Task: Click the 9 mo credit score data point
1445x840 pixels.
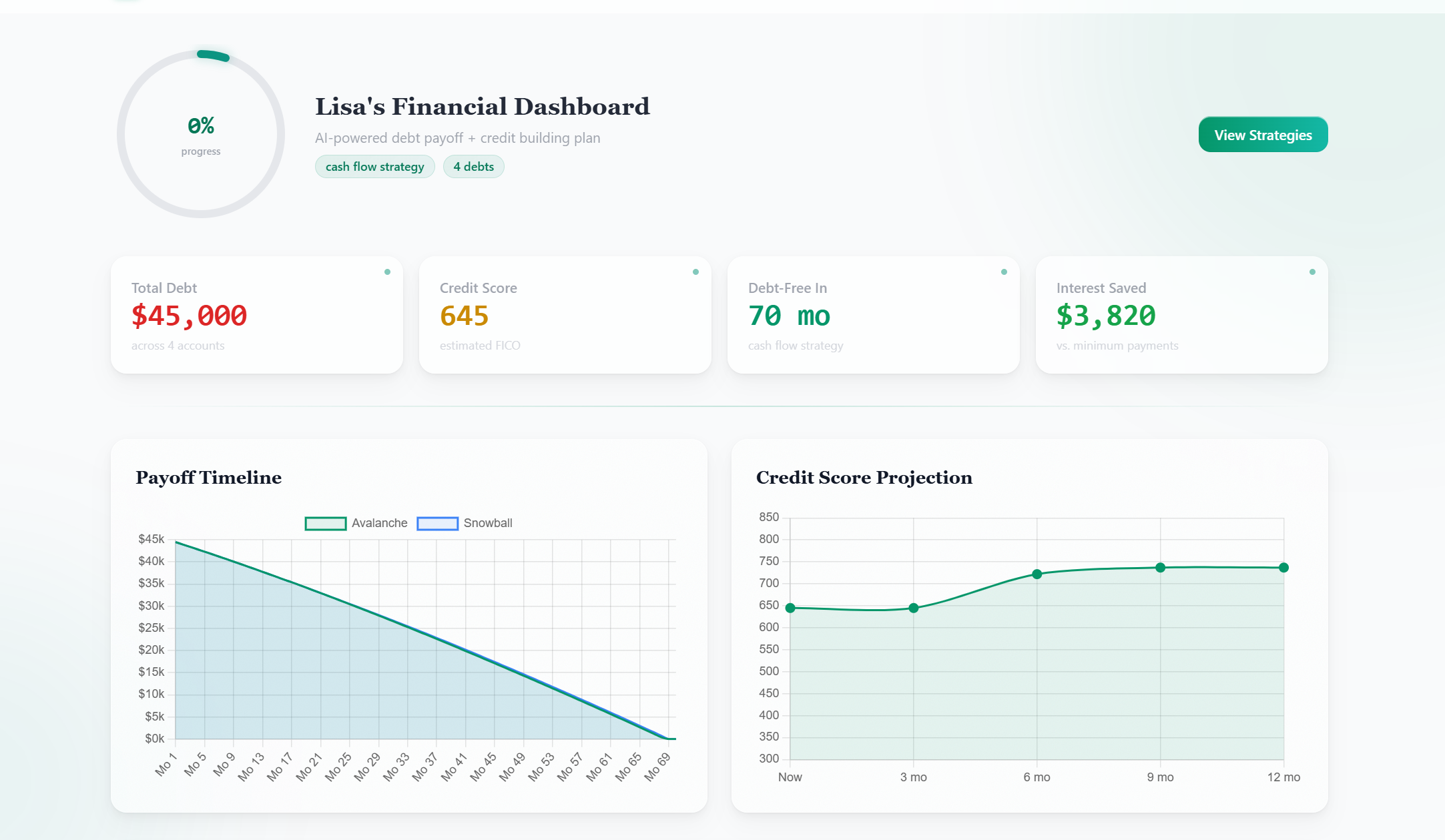Action: [1161, 568]
